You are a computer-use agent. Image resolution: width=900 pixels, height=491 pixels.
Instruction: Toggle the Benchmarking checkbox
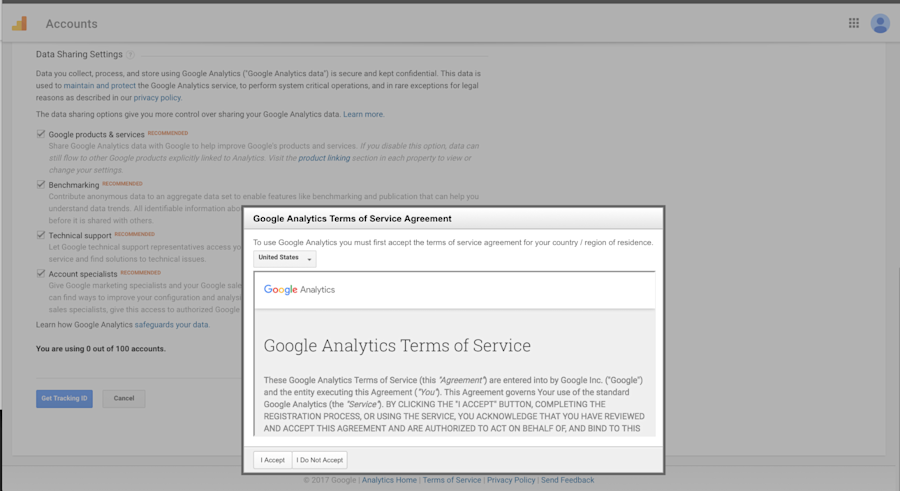tap(41, 184)
